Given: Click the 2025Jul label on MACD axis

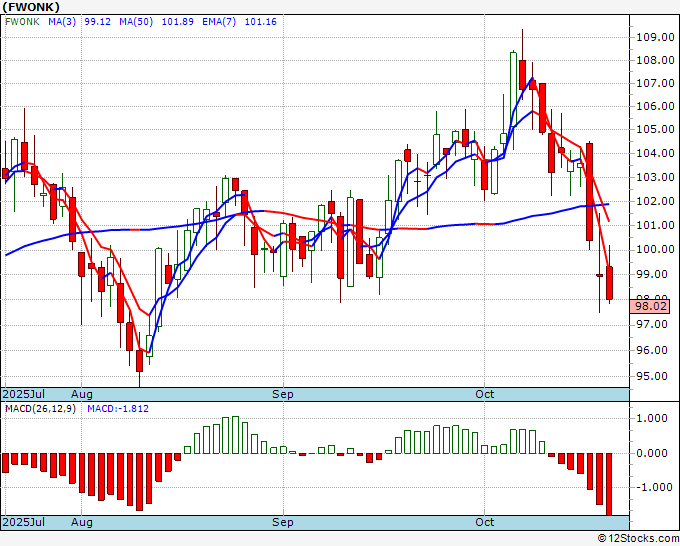Looking at the screenshot, I should [24, 522].
